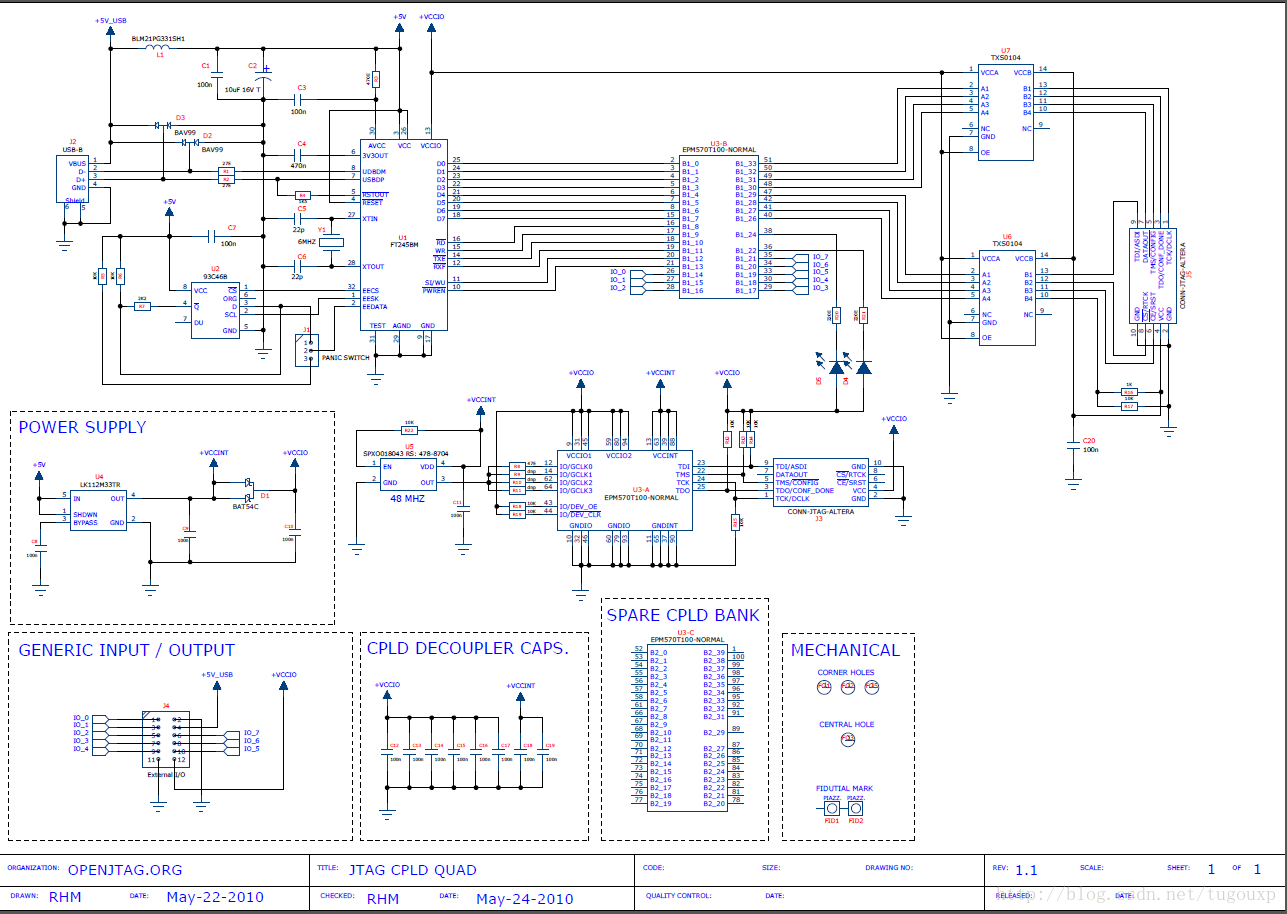1287x914 pixels.
Task: Click the CENTRAL HOLE label
Action: coord(847,724)
